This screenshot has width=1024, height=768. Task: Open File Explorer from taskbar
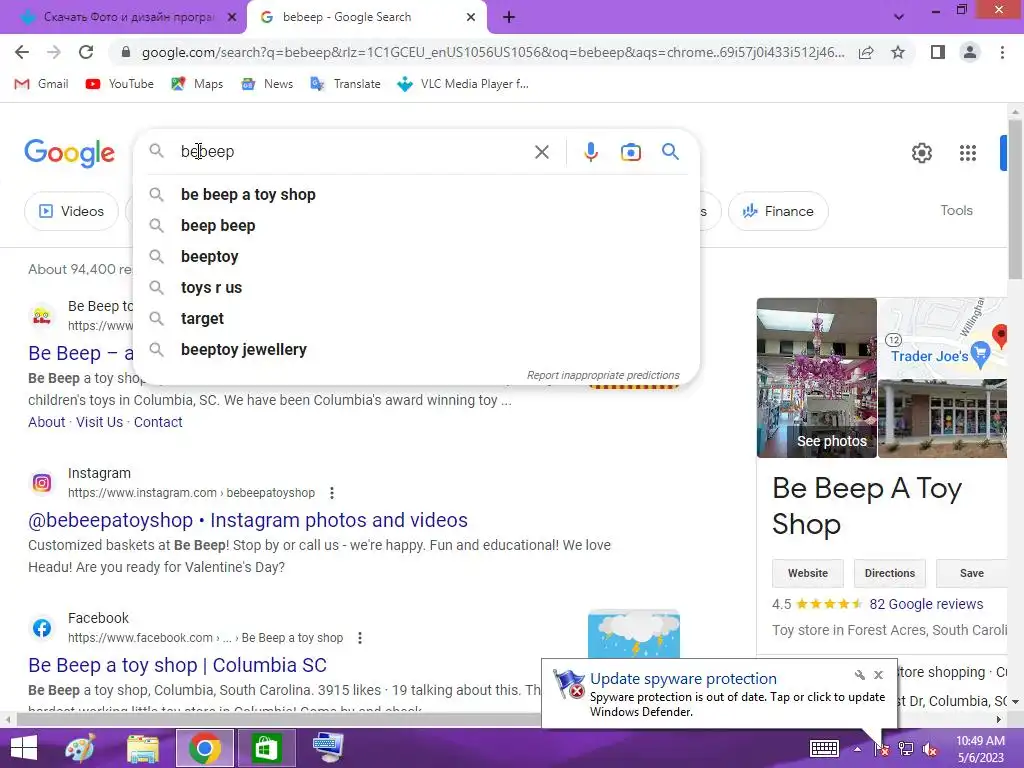point(142,748)
